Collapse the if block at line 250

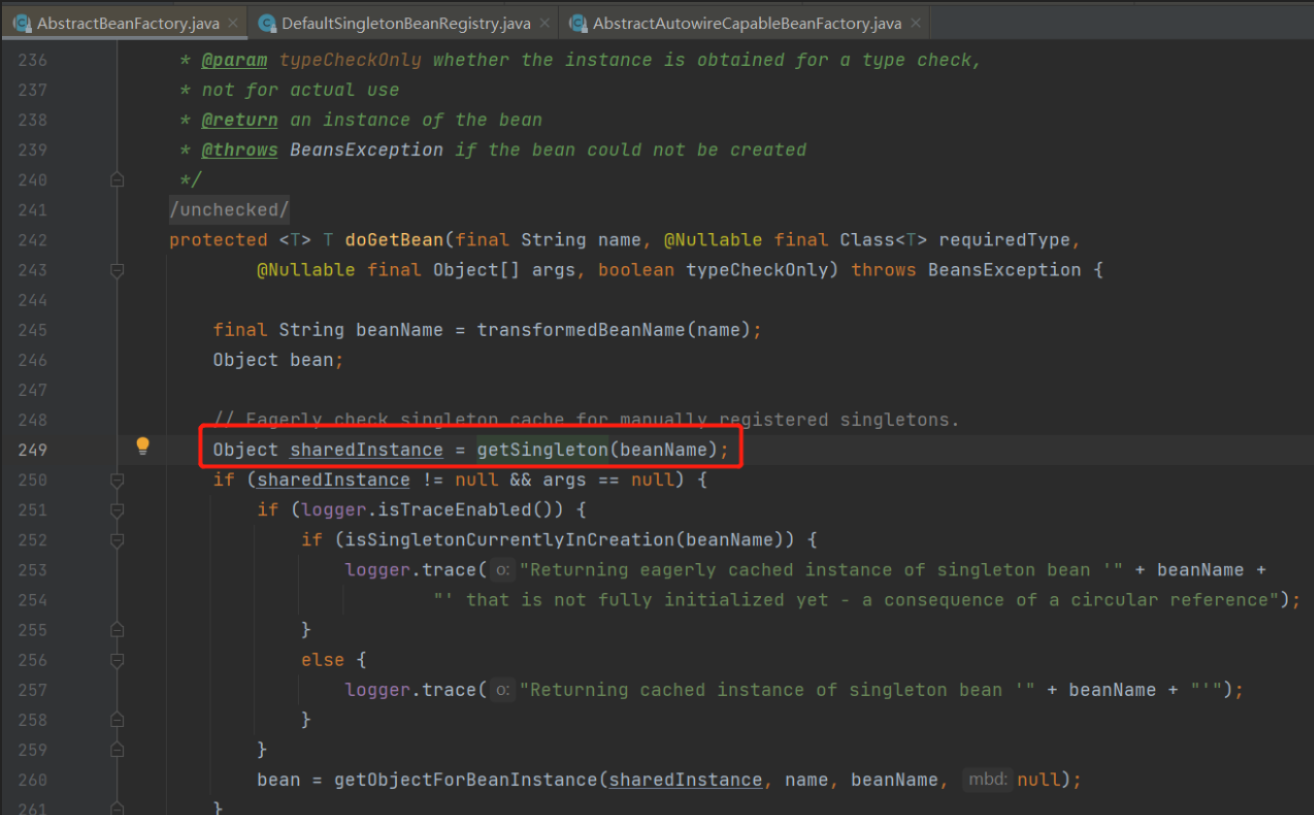tap(117, 480)
